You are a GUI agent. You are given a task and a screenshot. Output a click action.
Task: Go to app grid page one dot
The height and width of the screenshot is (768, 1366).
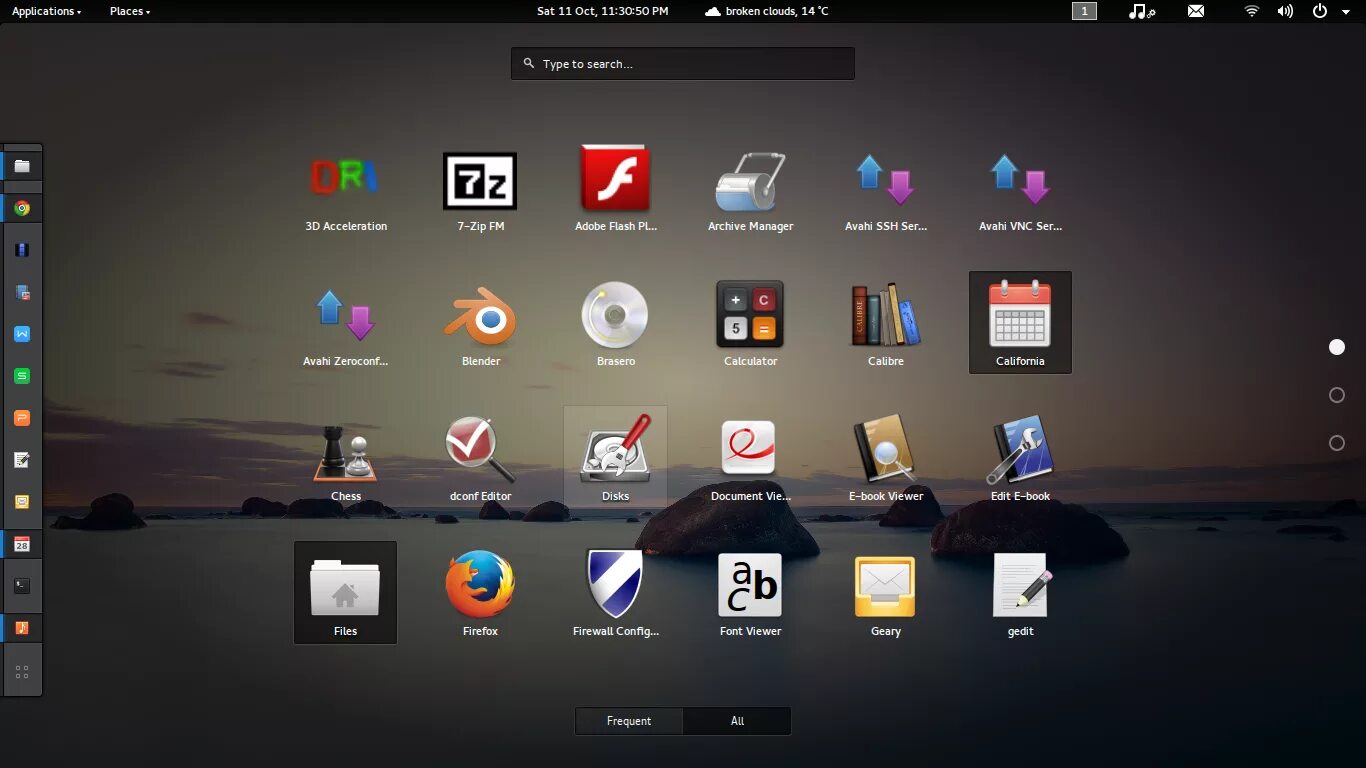[1337, 347]
